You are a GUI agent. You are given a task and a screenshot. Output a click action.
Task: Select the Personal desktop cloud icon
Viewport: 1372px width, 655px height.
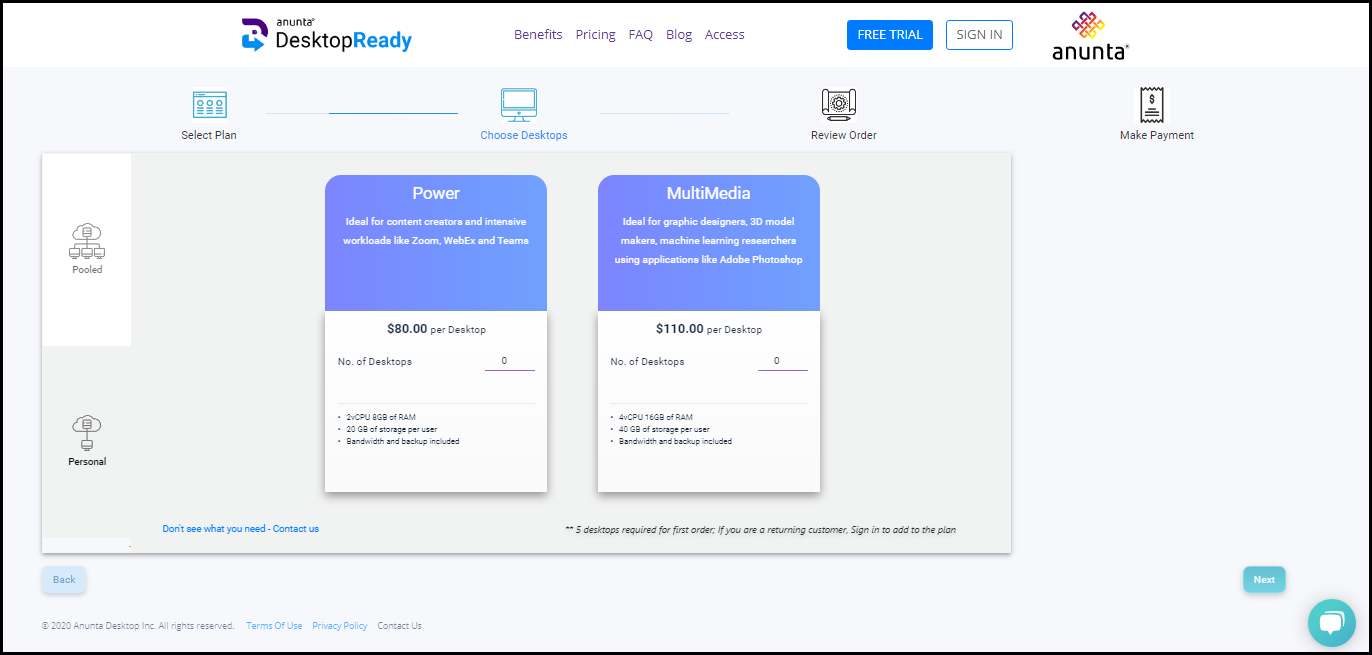coord(87,432)
